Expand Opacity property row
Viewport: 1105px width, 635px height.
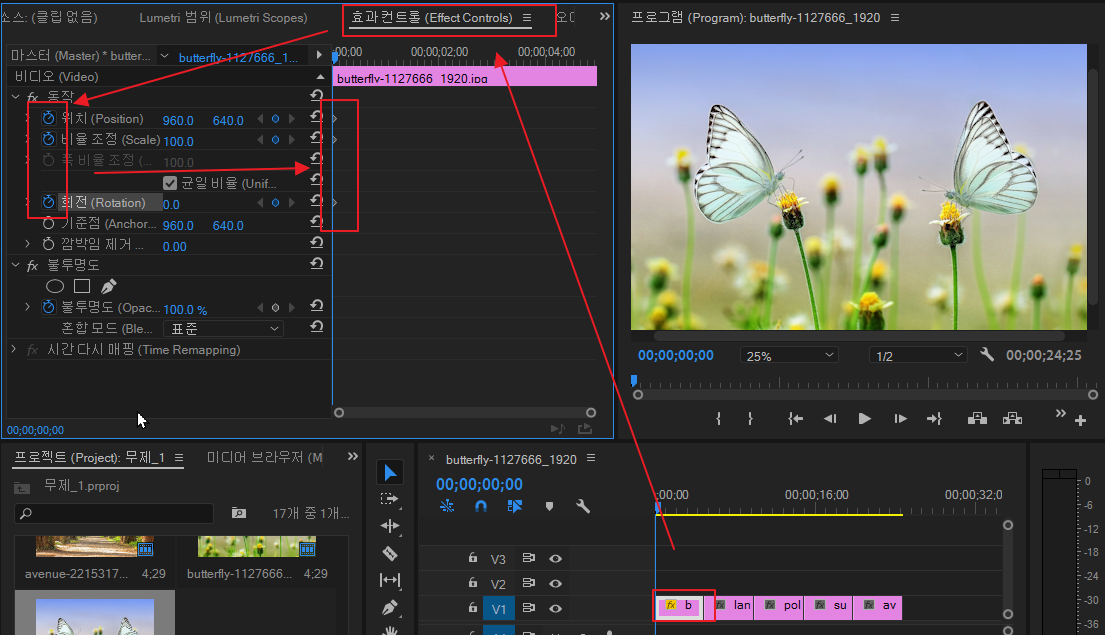pos(27,307)
